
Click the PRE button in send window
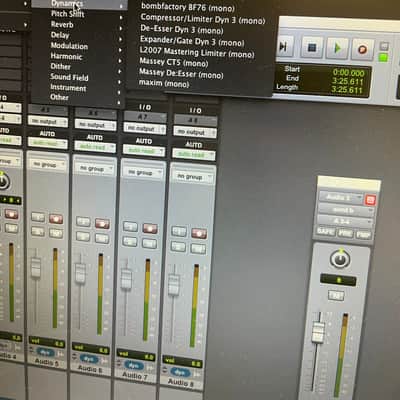click(345, 233)
